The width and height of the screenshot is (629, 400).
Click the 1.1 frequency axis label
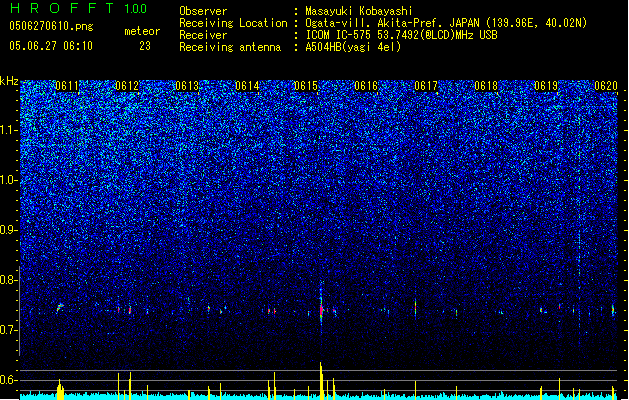[8, 130]
